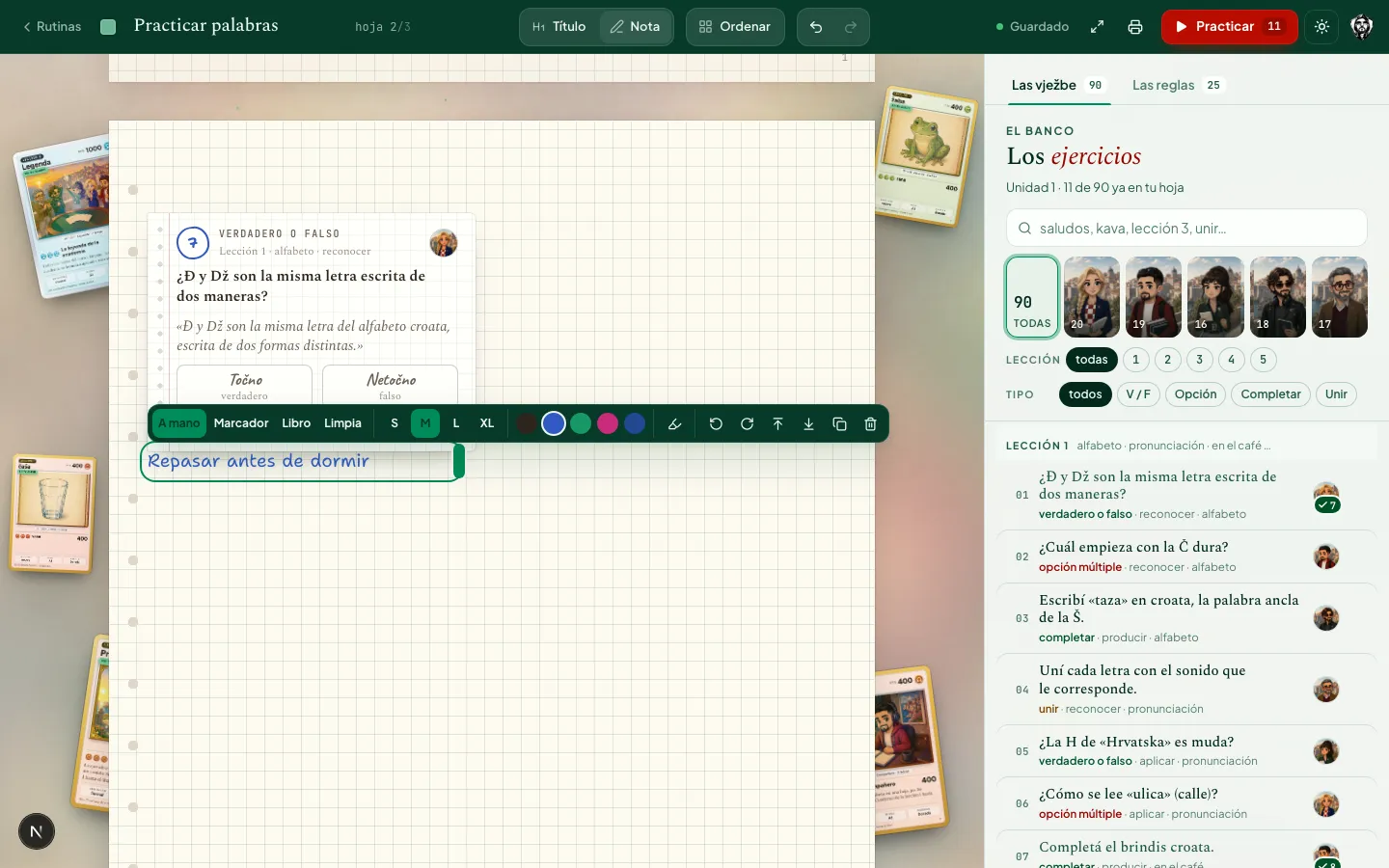
Task: Select the Título heading tool
Action: (559, 27)
